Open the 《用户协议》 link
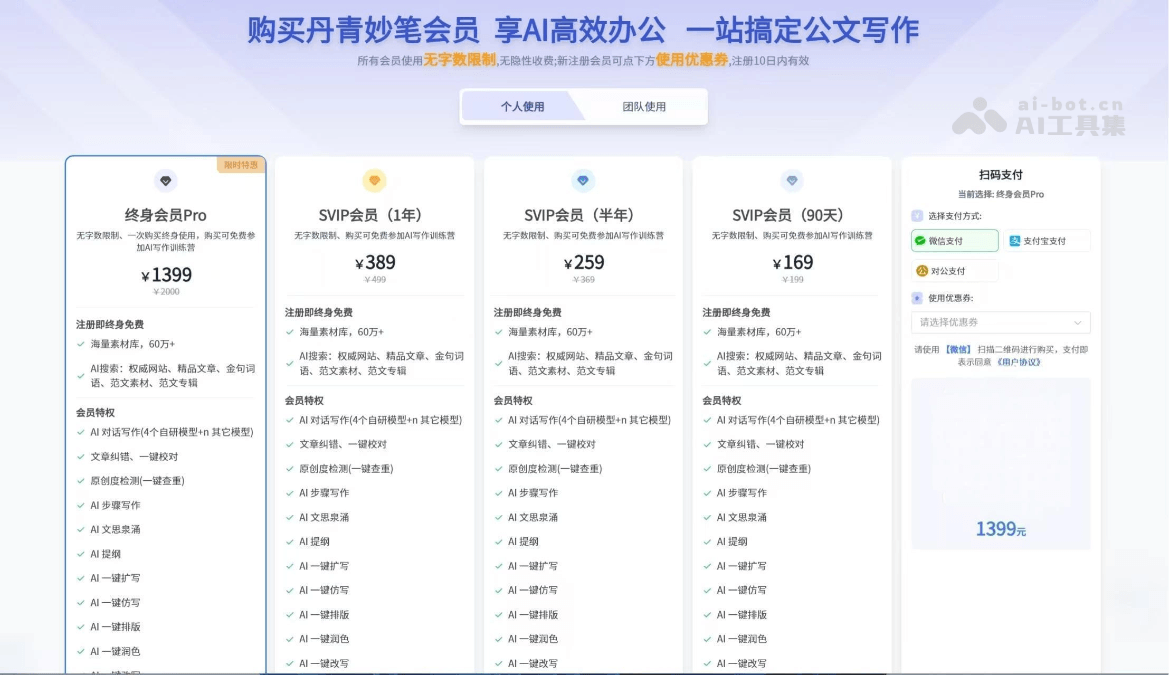The width and height of the screenshot is (1169, 675). [x=1018, y=362]
